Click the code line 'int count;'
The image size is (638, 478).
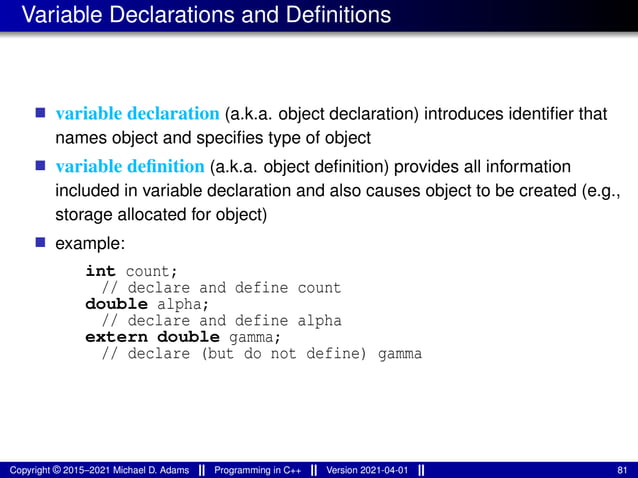[131, 271]
